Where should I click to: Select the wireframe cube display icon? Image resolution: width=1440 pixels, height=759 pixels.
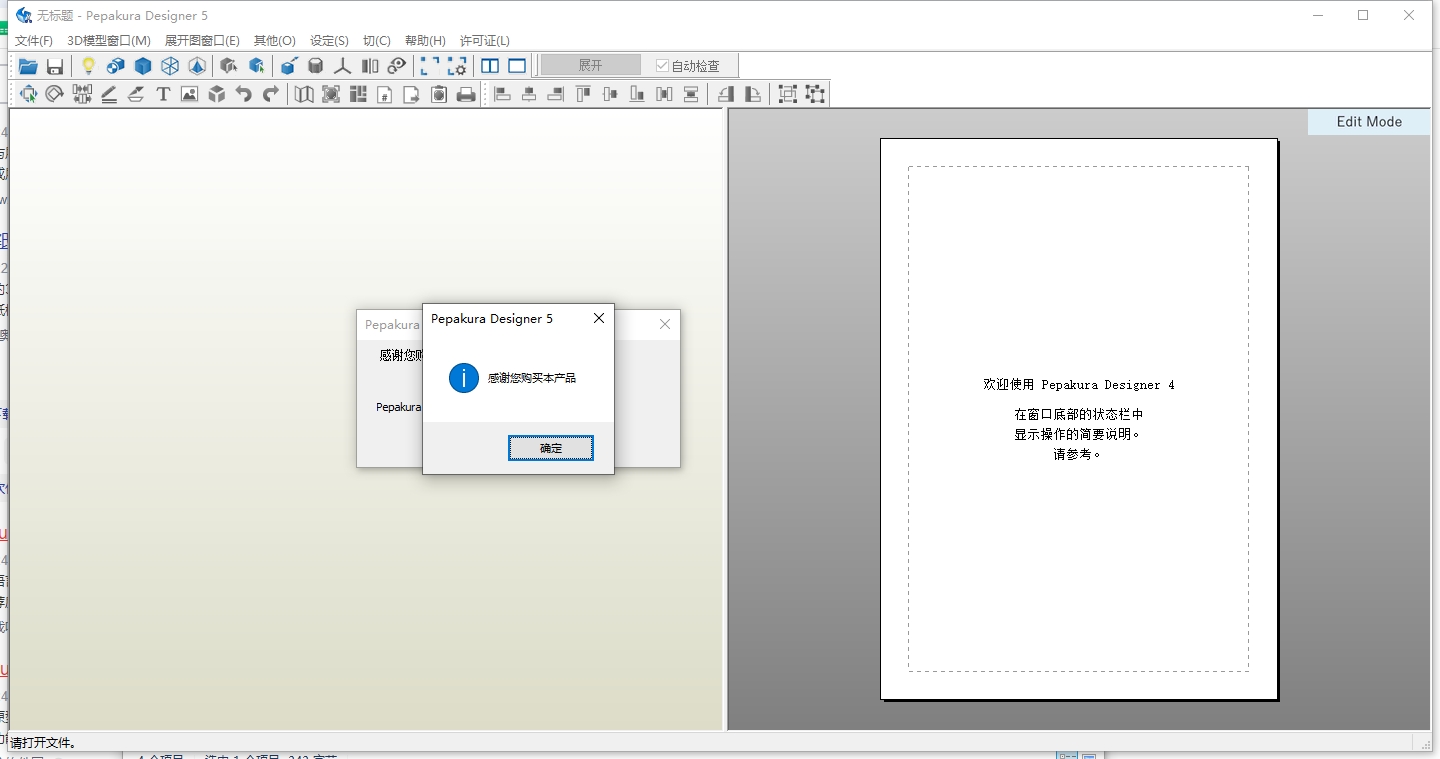tap(170, 66)
